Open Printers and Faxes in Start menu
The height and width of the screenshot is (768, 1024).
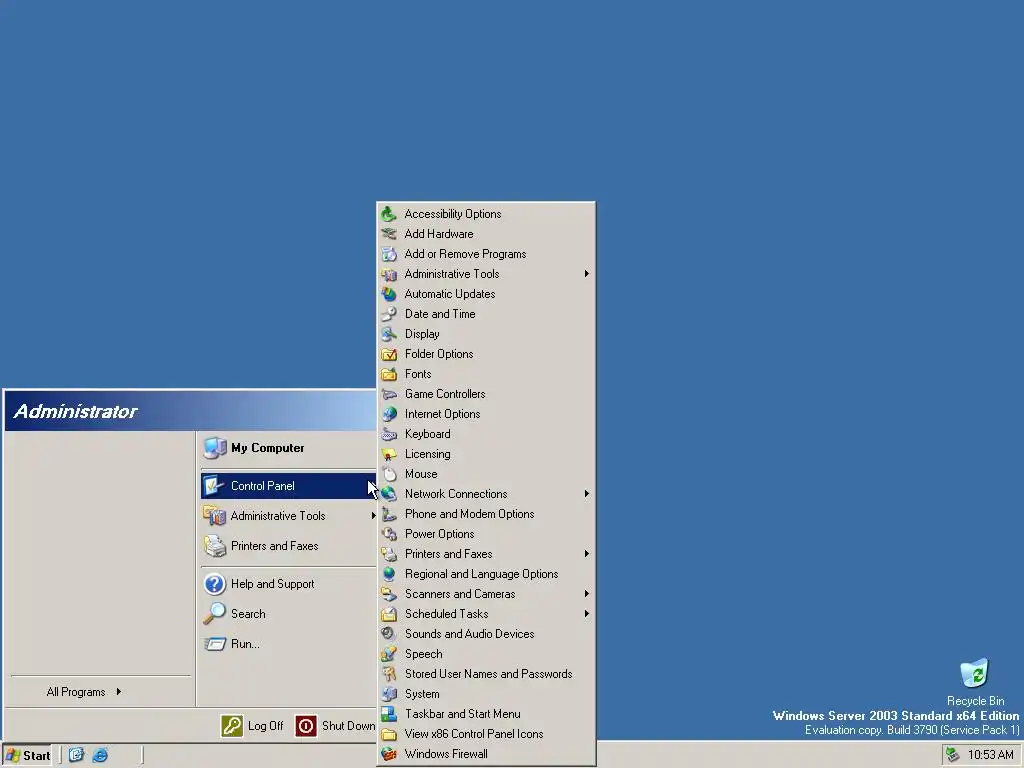click(289, 546)
